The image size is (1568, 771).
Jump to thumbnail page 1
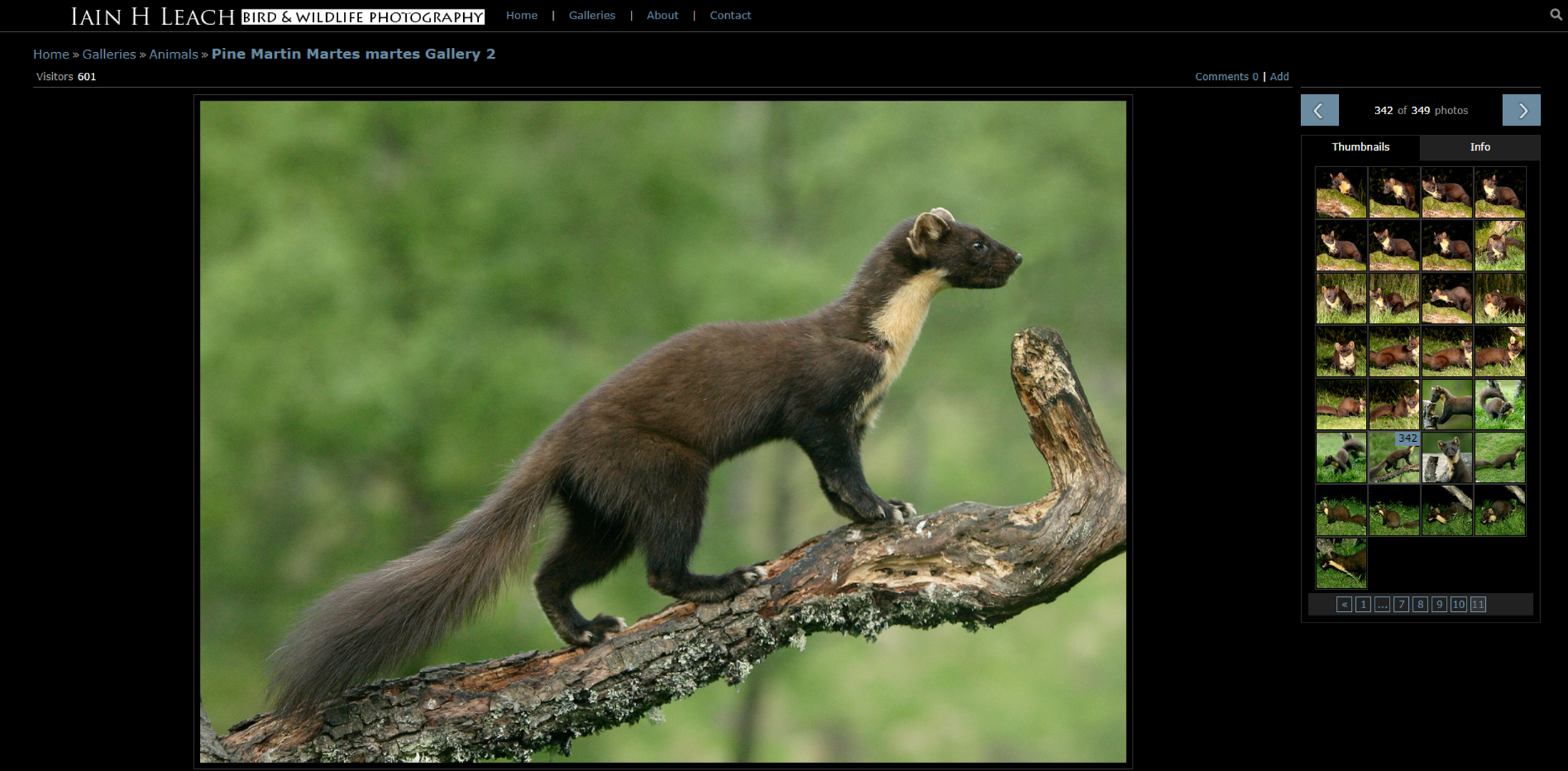coord(1363,605)
